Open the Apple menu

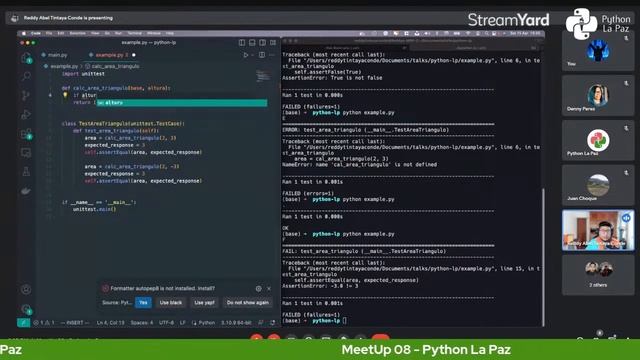(x=24, y=33)
